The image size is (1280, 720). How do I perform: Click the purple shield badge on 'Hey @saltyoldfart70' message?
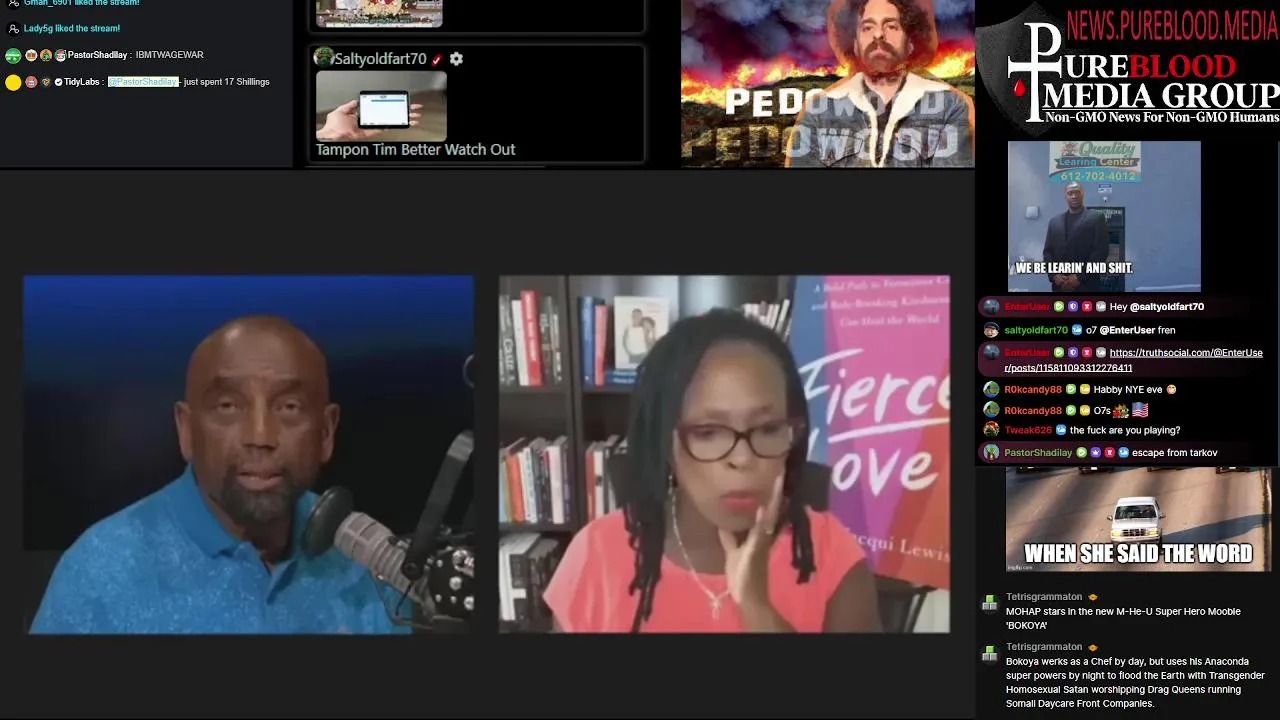(1073, 307)
